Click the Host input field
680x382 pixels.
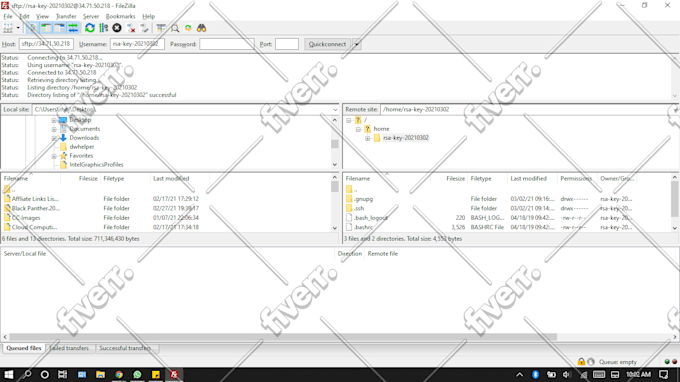point(46,44)
